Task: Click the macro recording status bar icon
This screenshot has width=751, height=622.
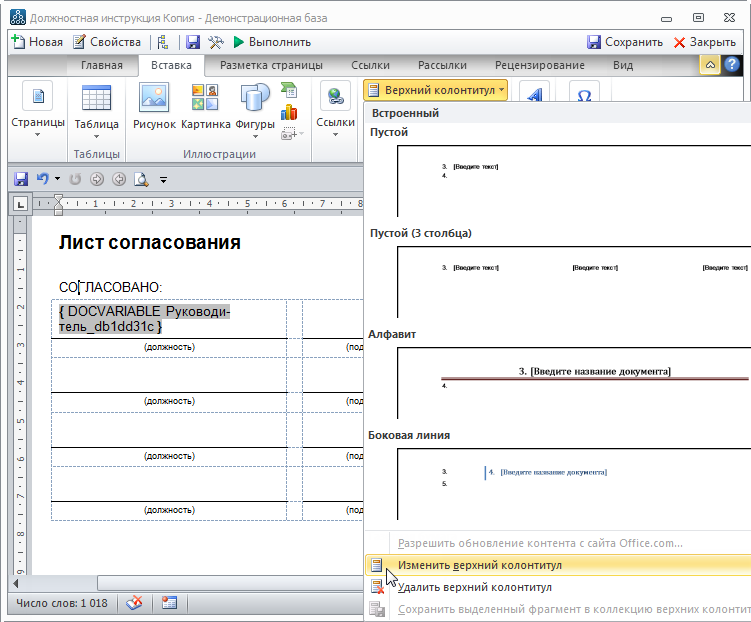Action: point(169,603)
